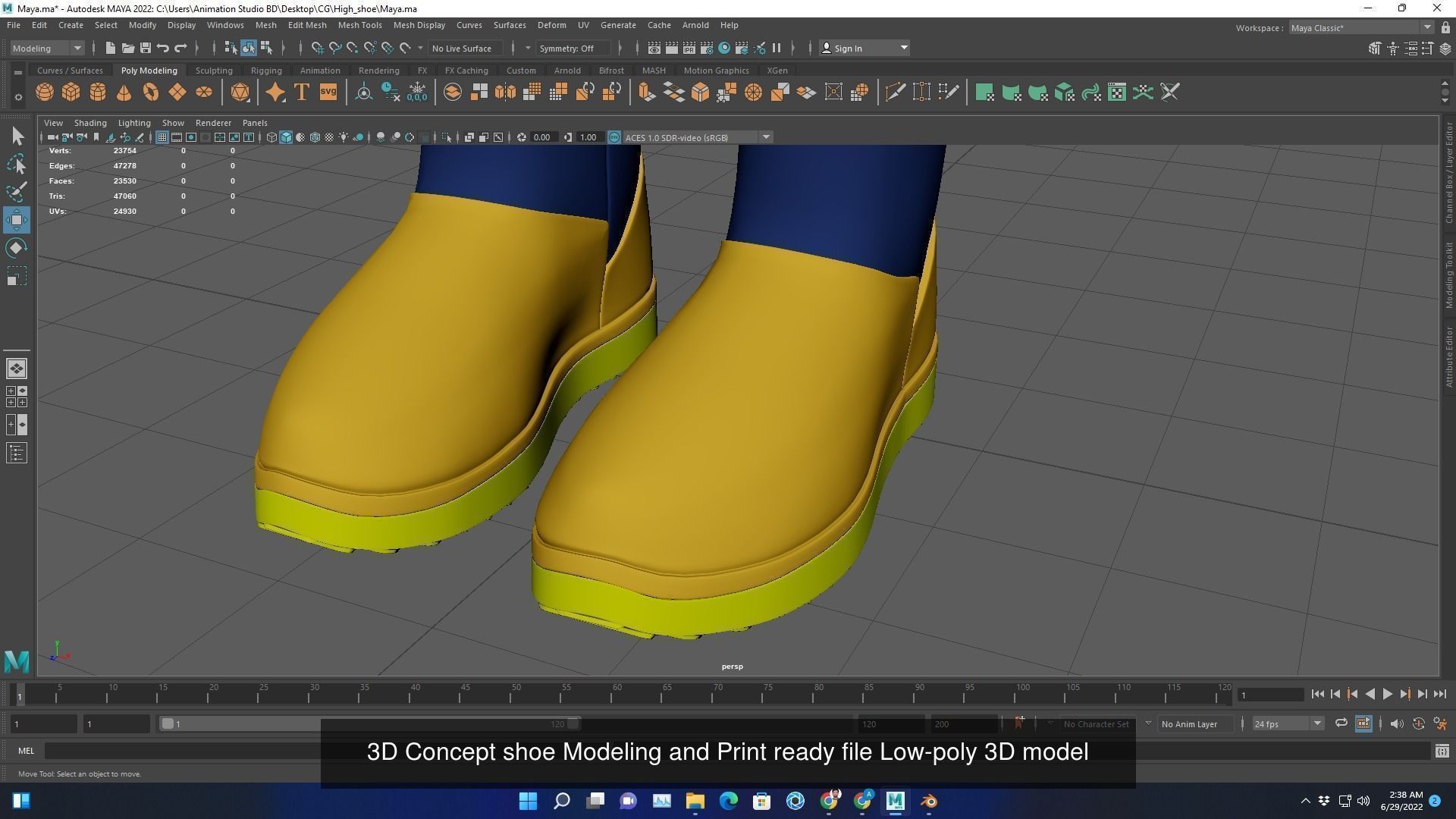Activate the Select tool arrow
1456x819 pixels.
point(17,136)
